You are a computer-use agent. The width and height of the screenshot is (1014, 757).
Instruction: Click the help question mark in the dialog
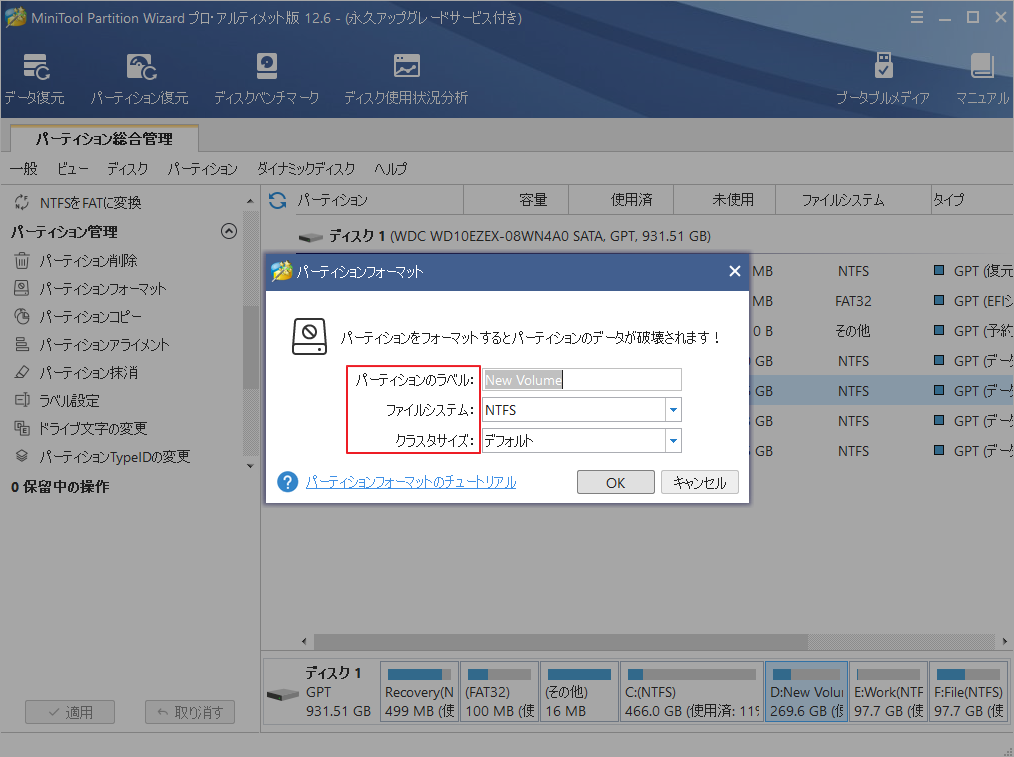pyautogui.click(x=287, y=482)
